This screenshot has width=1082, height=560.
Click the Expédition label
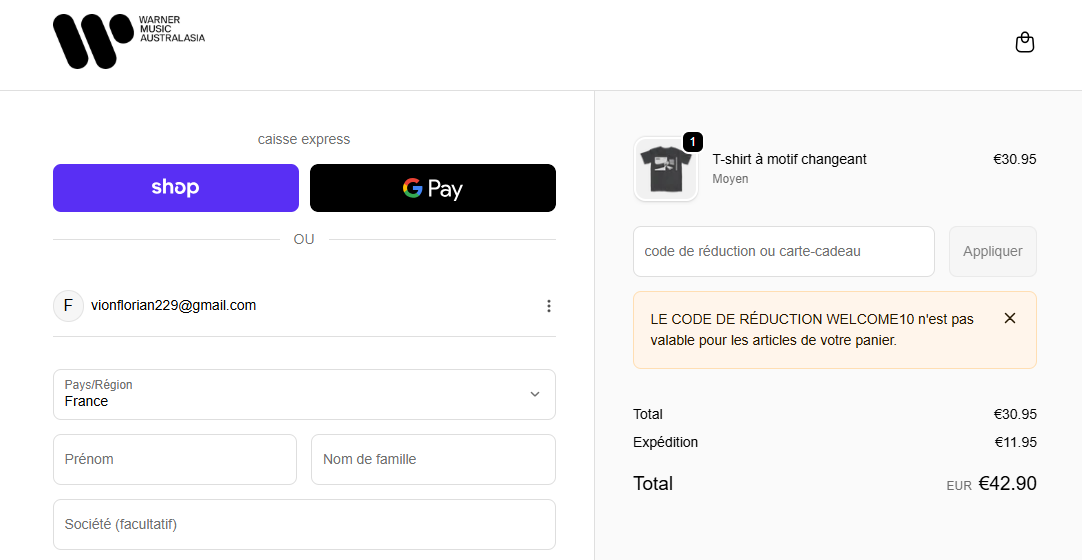click(665, 442)
